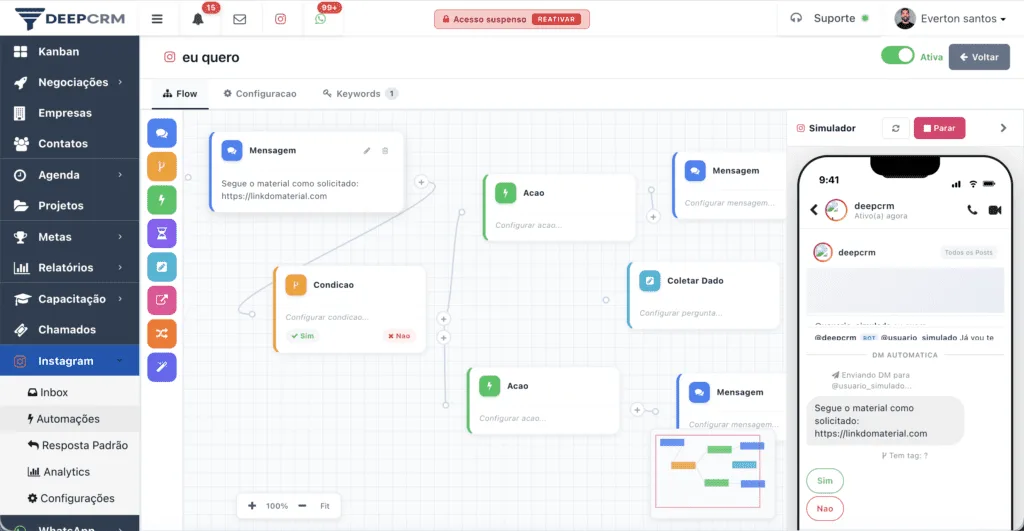This screenshot has width=1024, height=531.
Task: Collapse Instagram sidebar menu
Action: pyautogui.click(x=69, y=361)
